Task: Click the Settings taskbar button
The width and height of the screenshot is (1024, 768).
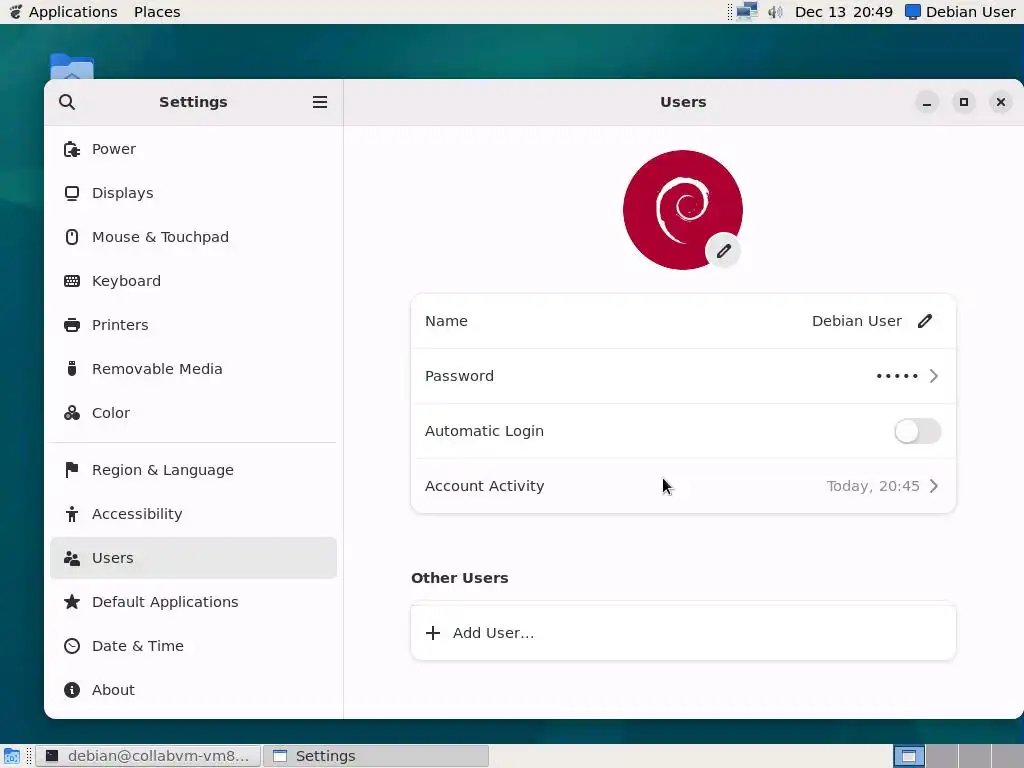Action: 376,756
